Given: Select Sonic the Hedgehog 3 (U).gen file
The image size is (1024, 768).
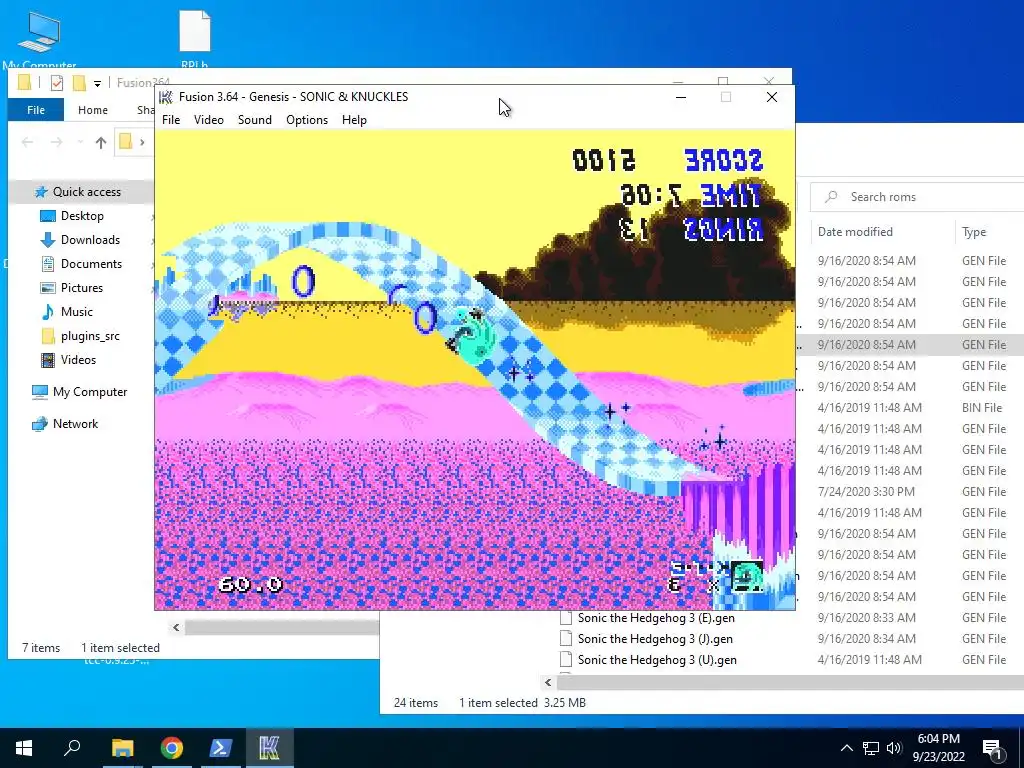Looking at the screenshot, I should tap(657, 660).
